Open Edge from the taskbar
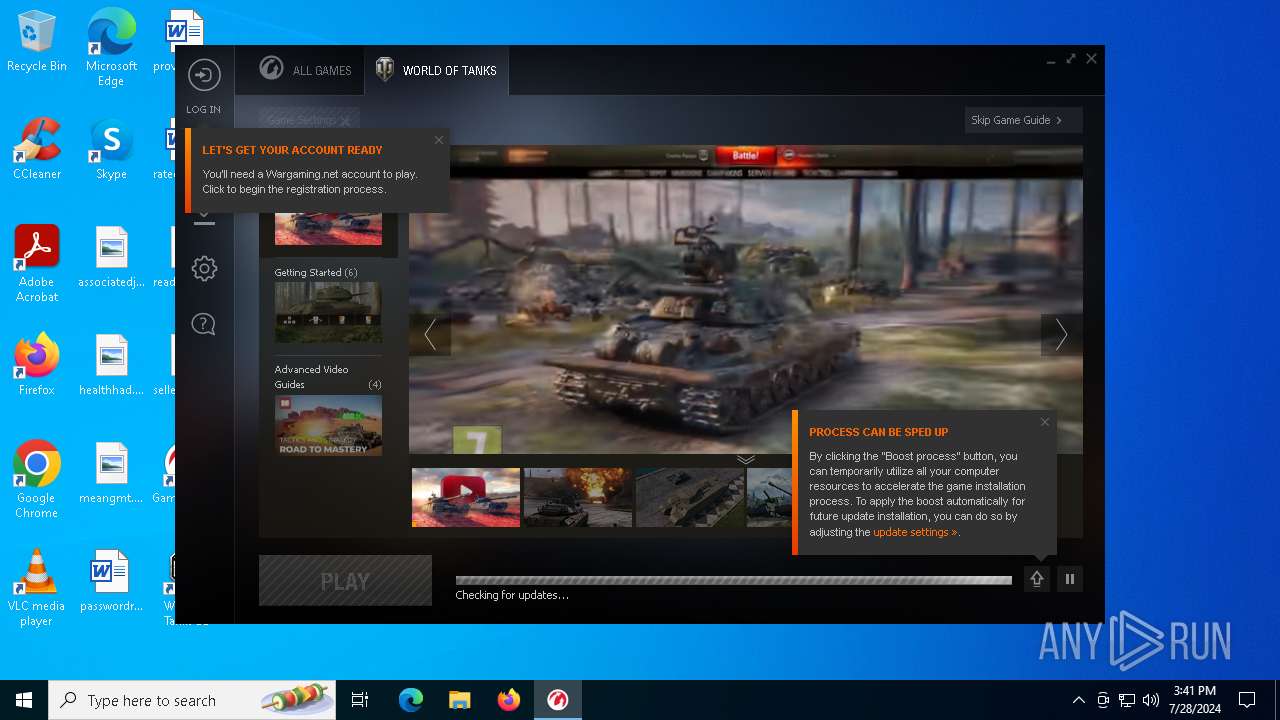 click(411, 700)
